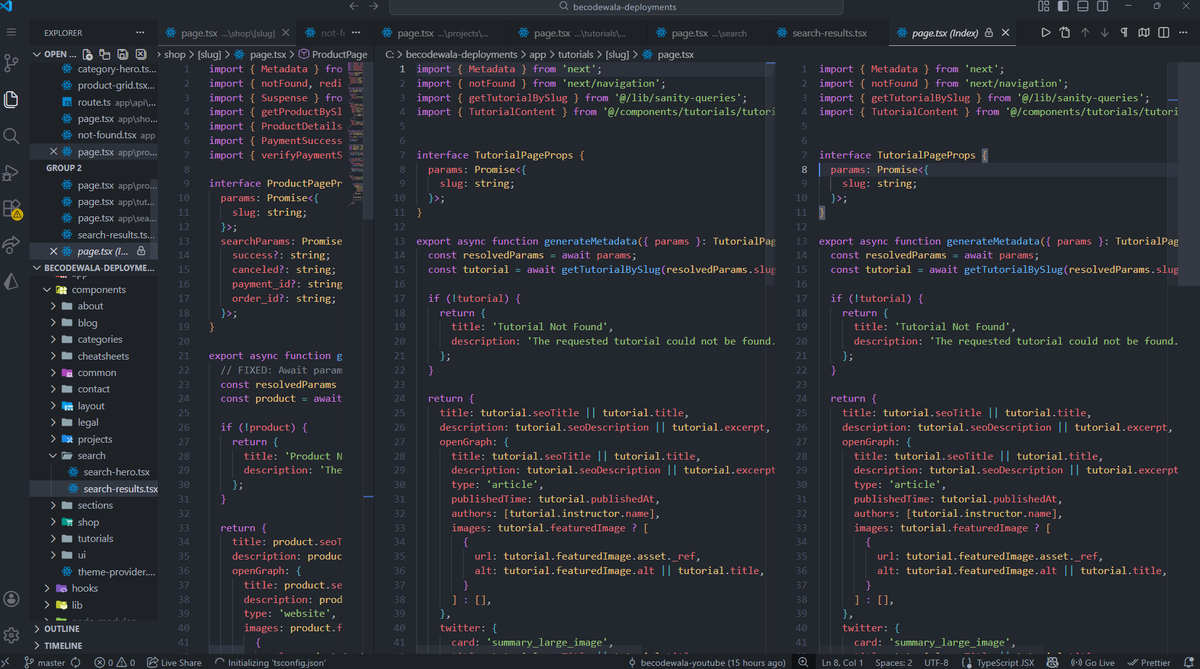Viewport: 1200px width, 669px height.
Task: Run the file with the play icon
Action: coord(1046,33)
